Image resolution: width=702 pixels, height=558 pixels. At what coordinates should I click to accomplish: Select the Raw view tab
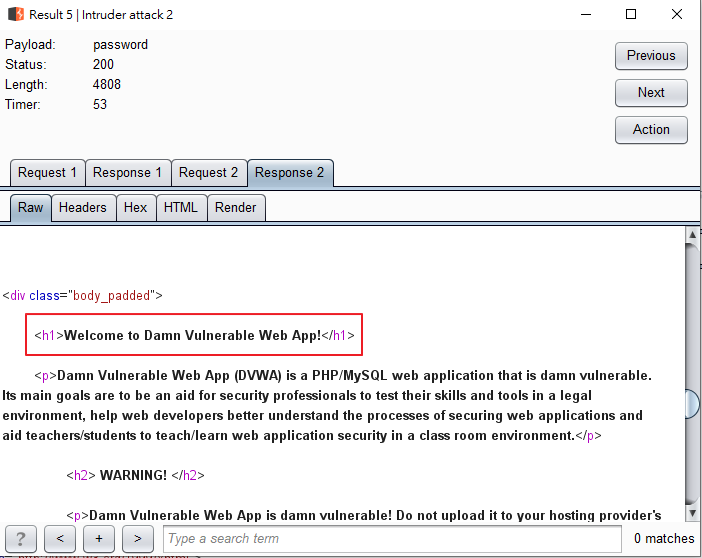[x=30, y=208]
